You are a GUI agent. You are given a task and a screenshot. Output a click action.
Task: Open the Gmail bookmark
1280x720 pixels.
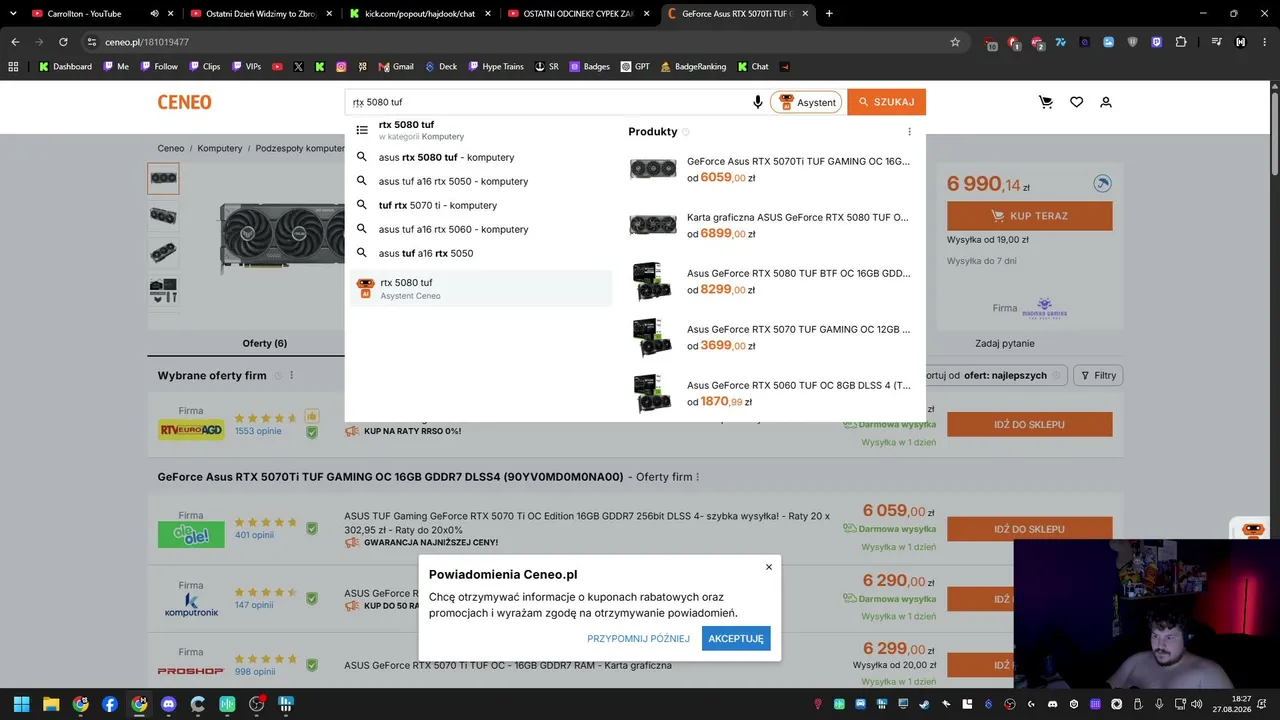[x=396, y=67]
